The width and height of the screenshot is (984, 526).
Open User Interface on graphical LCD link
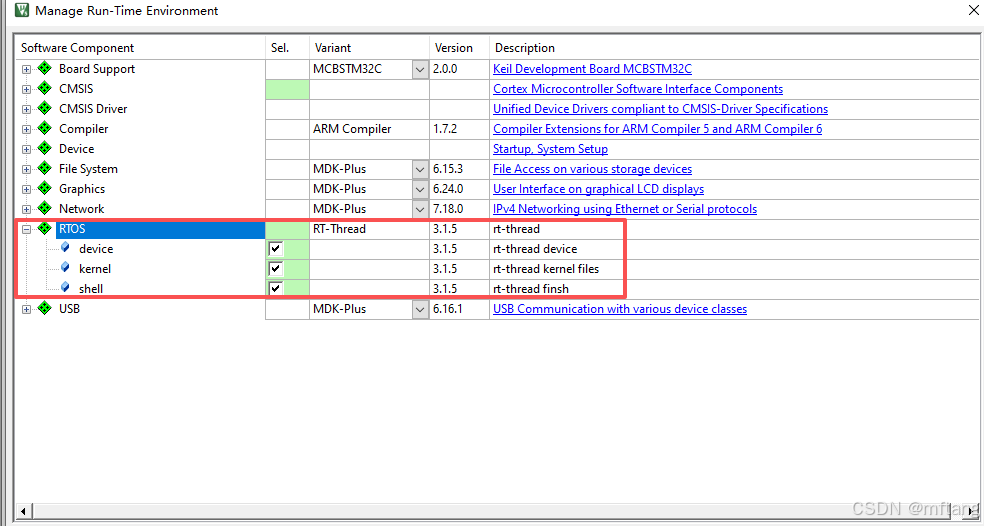(598, 189)
